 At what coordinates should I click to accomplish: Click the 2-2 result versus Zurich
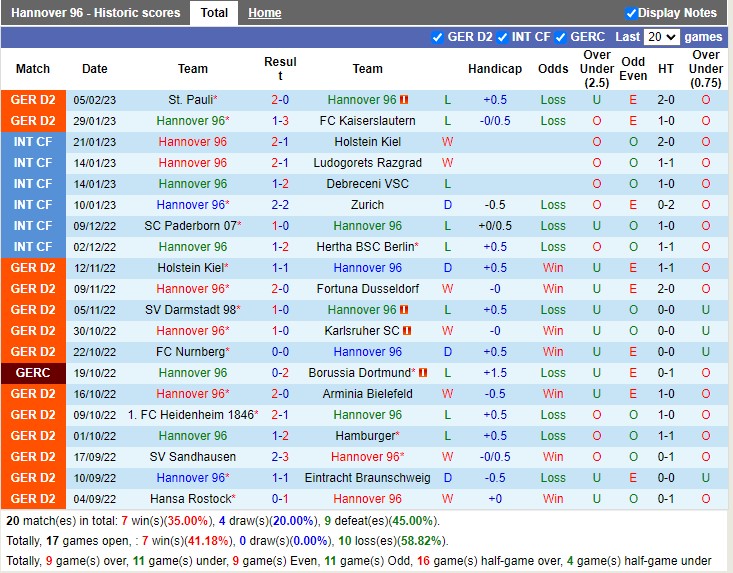click(x=280, y=205)
